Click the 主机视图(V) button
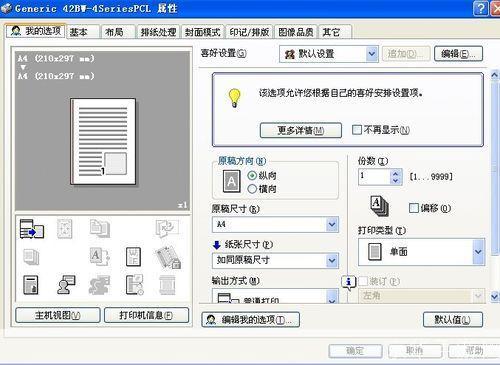The width and height of the screenshot is (500, 365). point(58,315)
